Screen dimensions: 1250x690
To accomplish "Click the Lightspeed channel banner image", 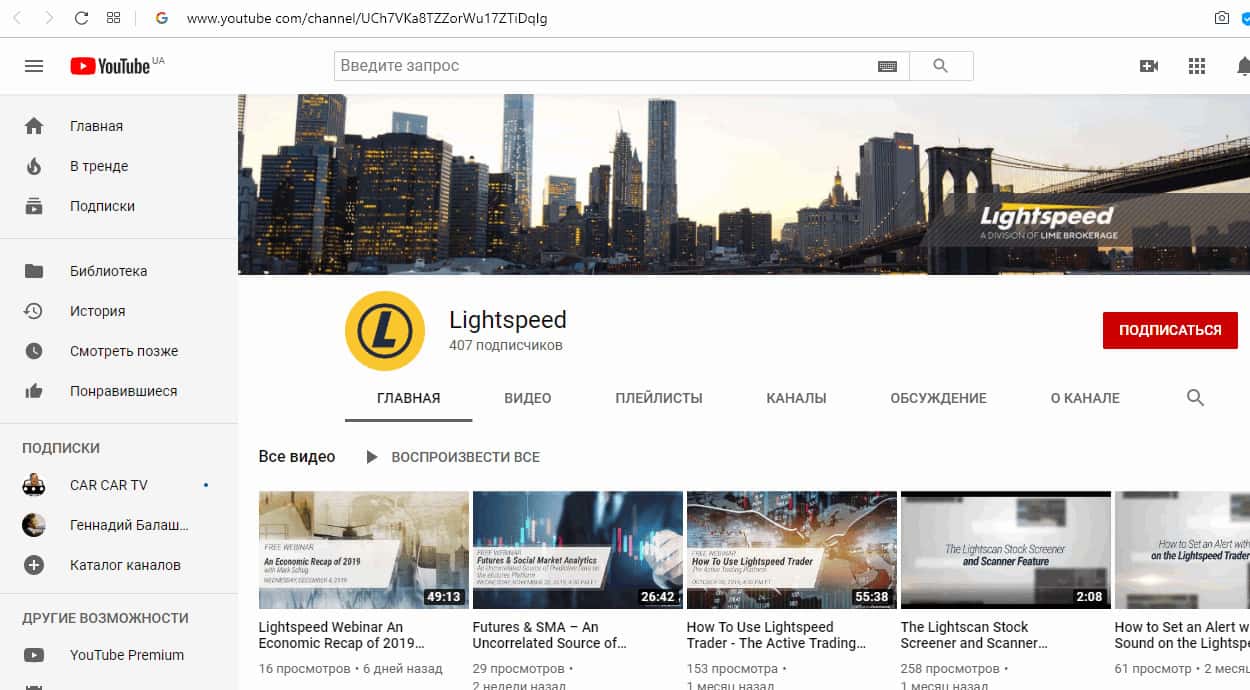I will click(x=744, y=184).
